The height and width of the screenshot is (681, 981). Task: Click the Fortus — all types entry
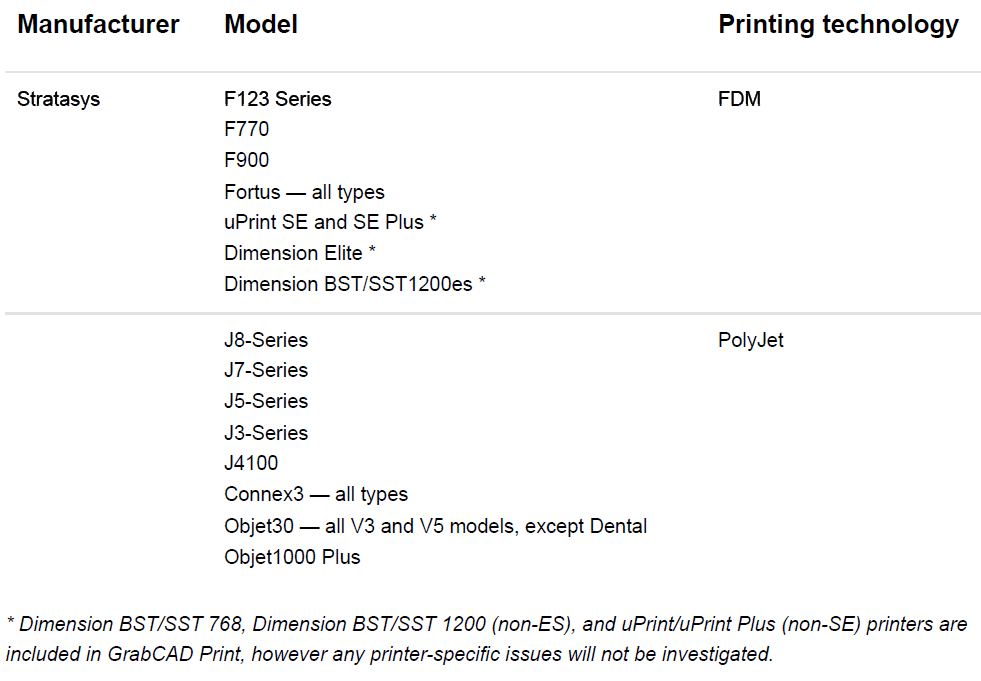tap(304, 192)
